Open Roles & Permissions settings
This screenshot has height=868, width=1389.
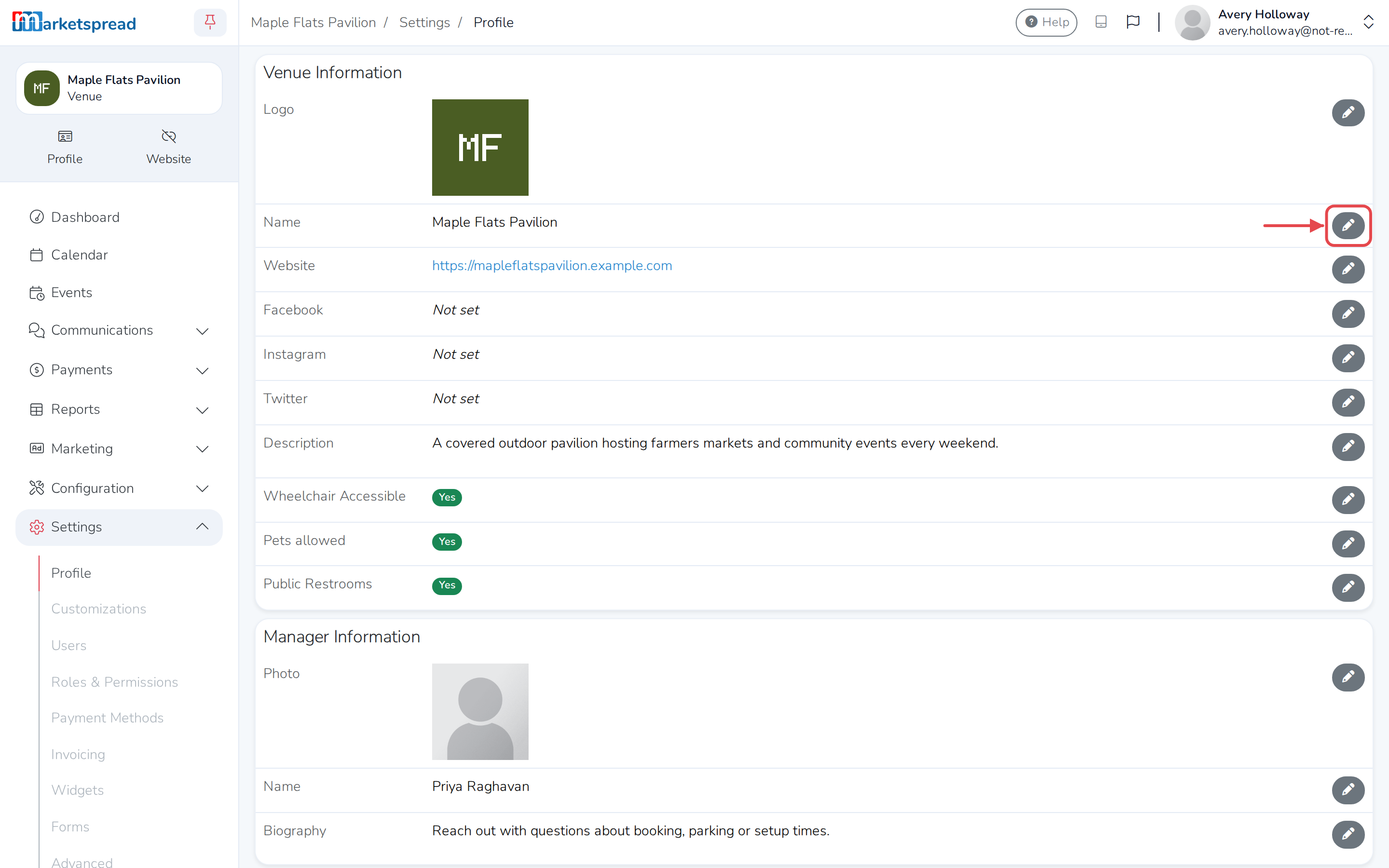click(x=114, y=682)
